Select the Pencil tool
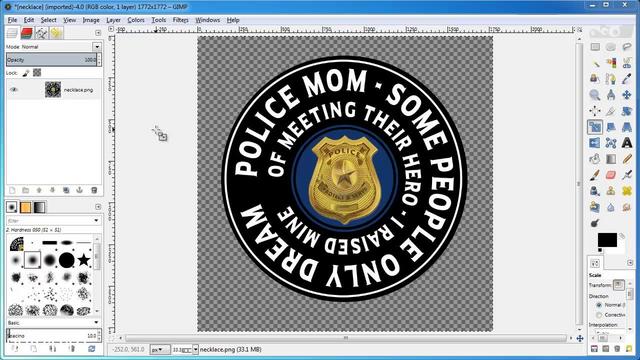The image size is (640, 360). (627, 159)
